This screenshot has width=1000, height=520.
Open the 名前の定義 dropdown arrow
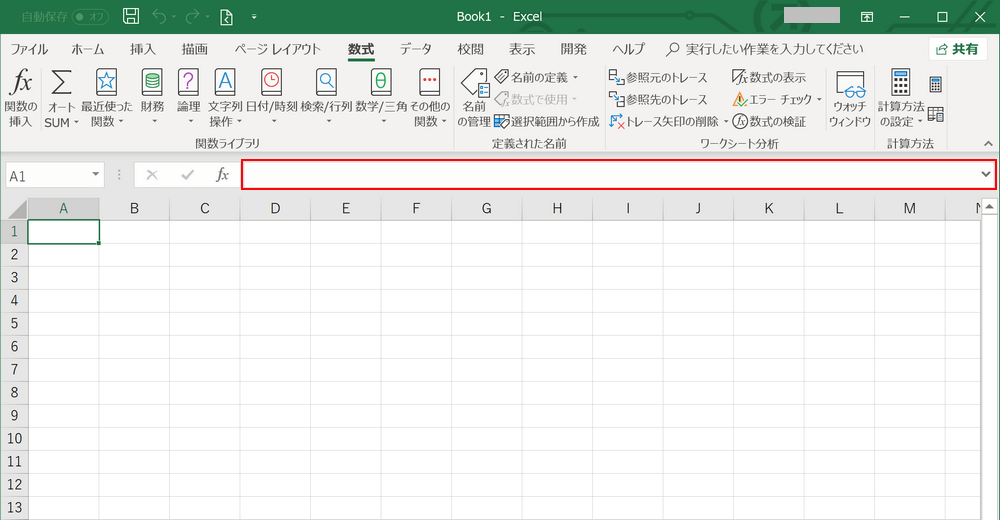(575, 78)
